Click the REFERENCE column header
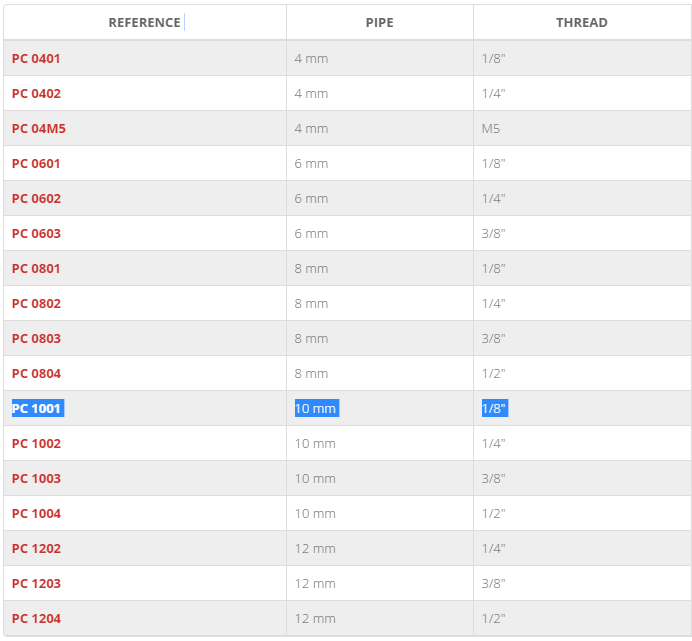Viewport: 692px width, 641px height. 145,23
